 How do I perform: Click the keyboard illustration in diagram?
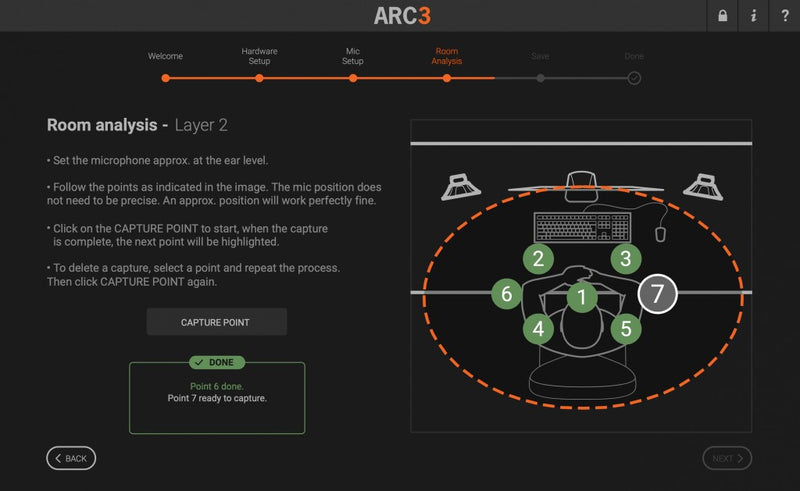tap(582, 227)
